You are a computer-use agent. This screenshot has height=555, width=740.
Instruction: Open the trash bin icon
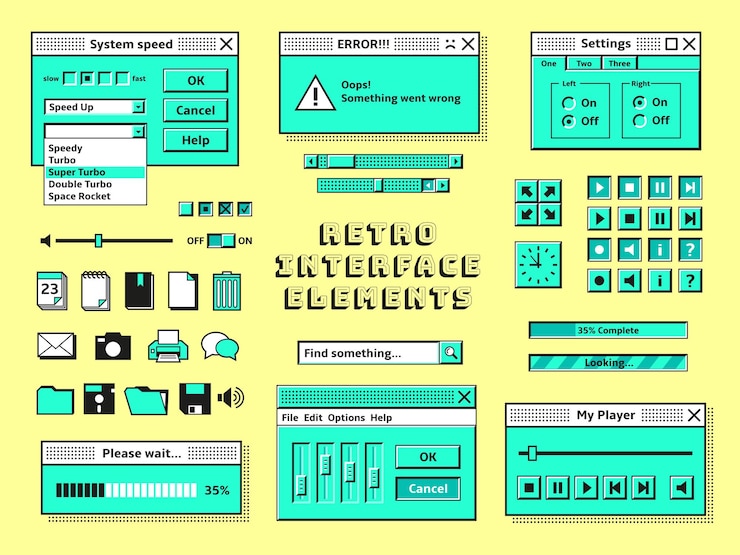pyautogui.click(x=227, y=291)
